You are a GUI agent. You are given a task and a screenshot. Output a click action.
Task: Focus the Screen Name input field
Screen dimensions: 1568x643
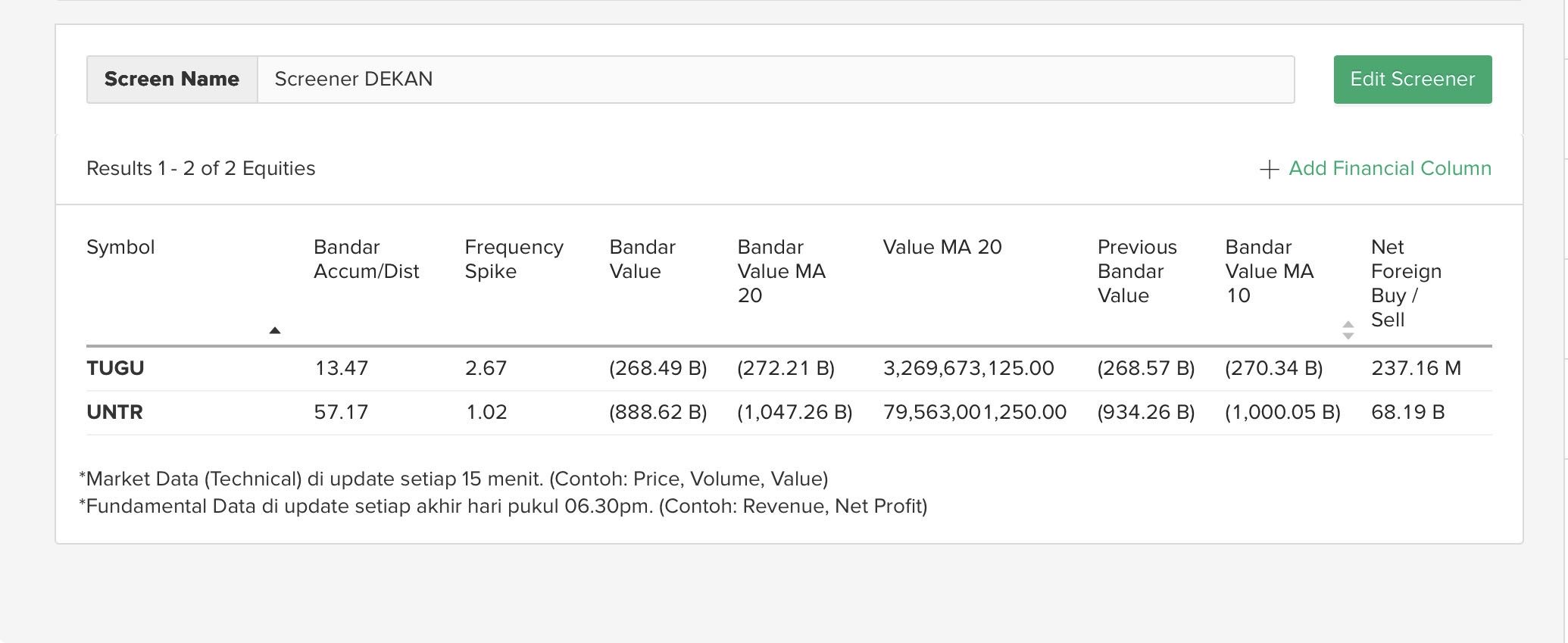pyautogui.click(x=775, y=80)
